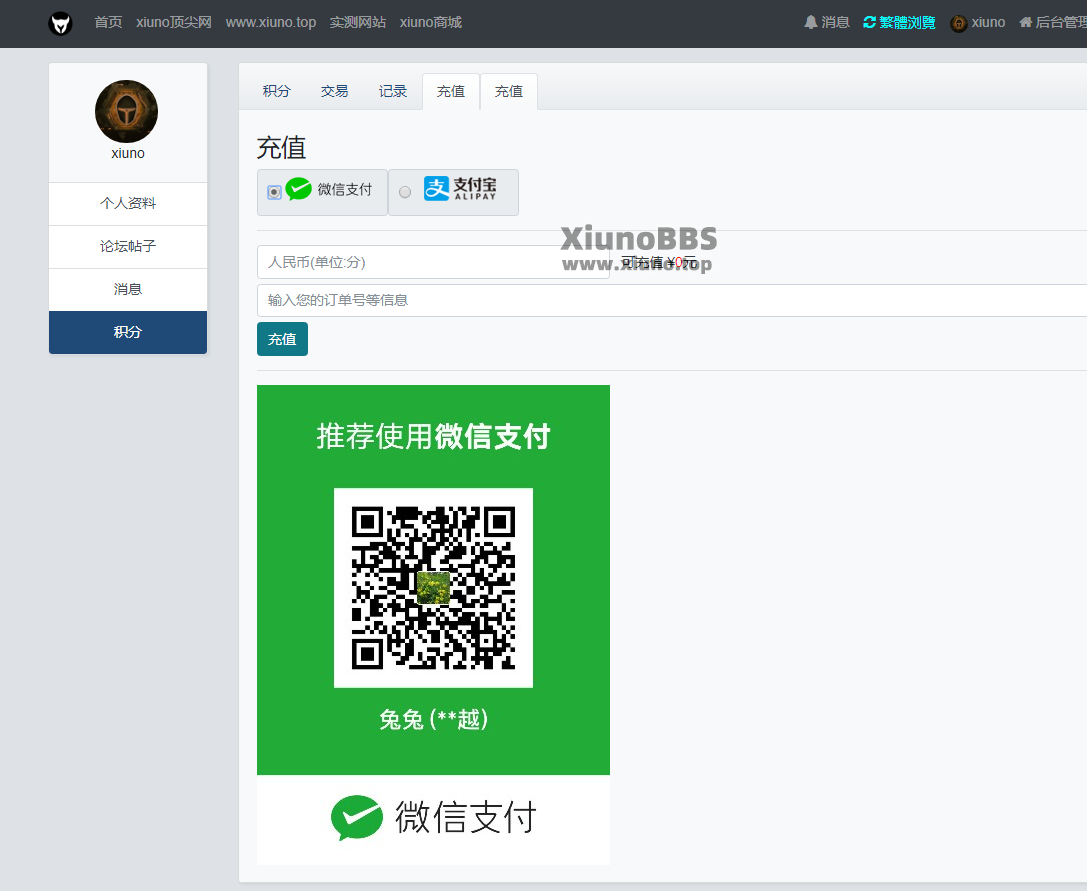The height and width of the screenshot is (891, 1087).
Task: Click the home icon beside 后台管理
Action: click(1025, 22)
